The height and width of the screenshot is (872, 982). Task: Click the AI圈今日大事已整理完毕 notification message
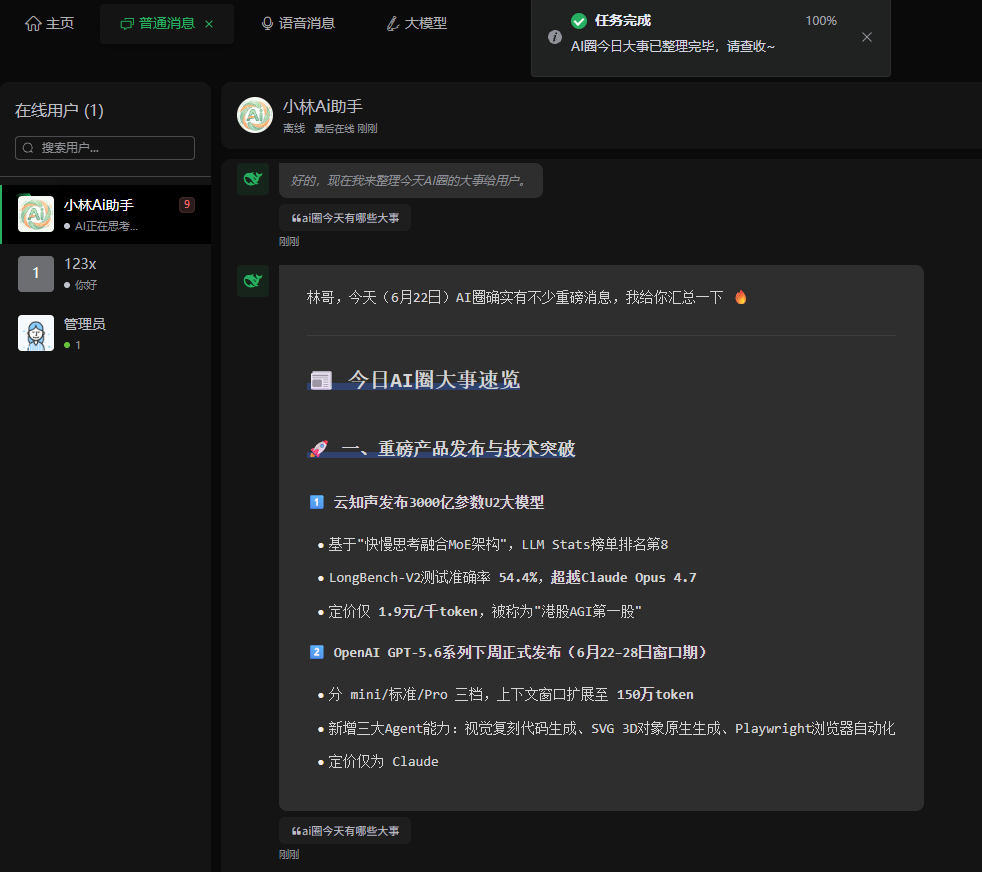(673, 46)
